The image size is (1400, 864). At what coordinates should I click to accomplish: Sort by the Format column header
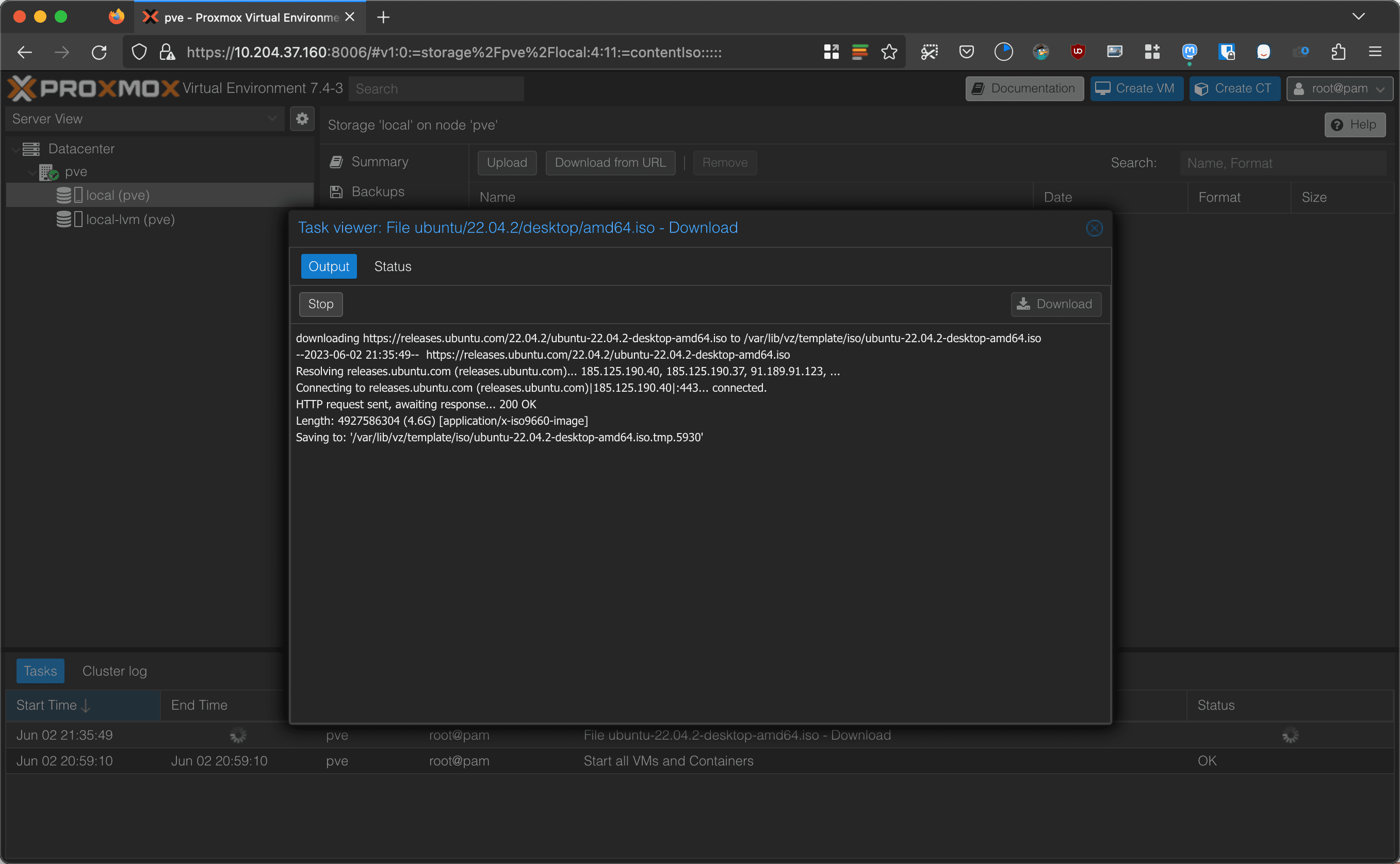point(1239,197)
